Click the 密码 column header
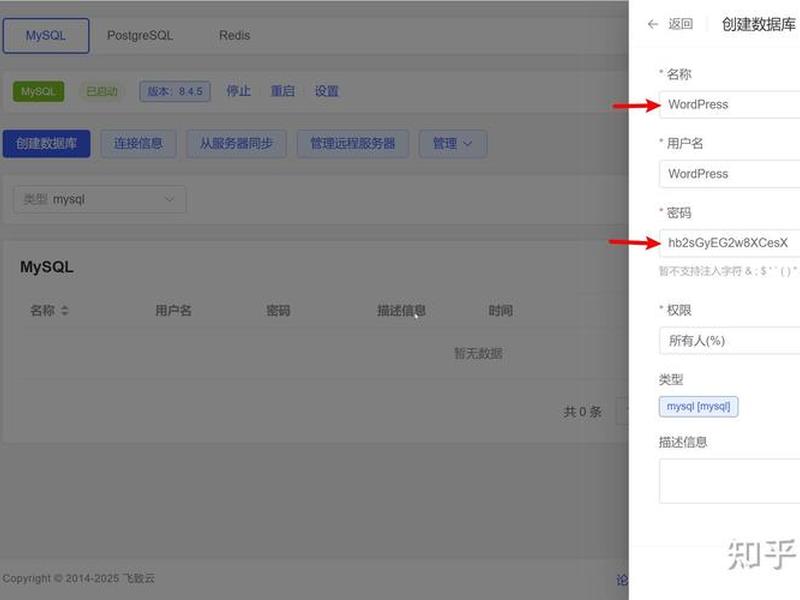 click(278, 310)
